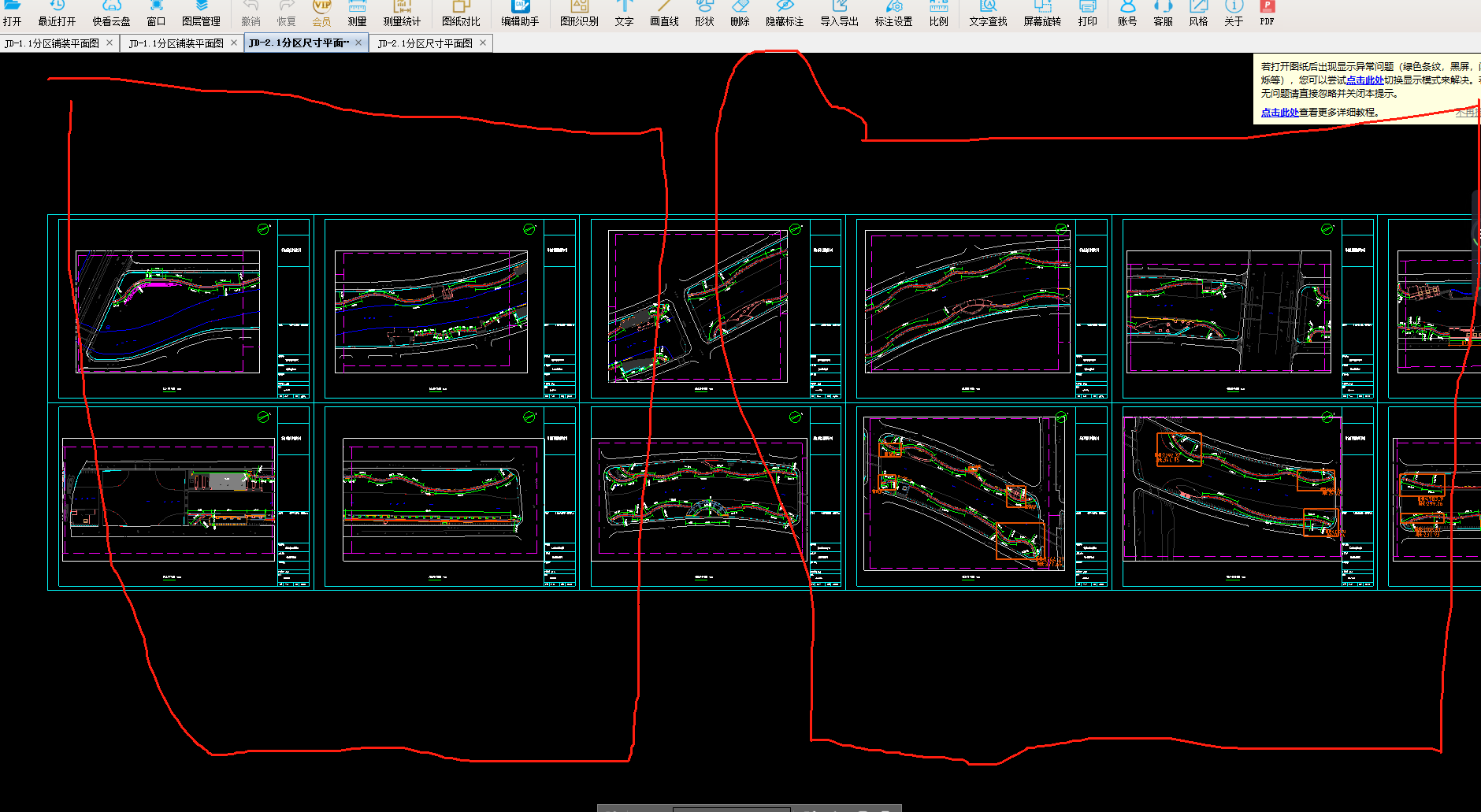The image size is (1481, 812).
Task: Open the 窗口 window options
Action: (x=156, y=13)
